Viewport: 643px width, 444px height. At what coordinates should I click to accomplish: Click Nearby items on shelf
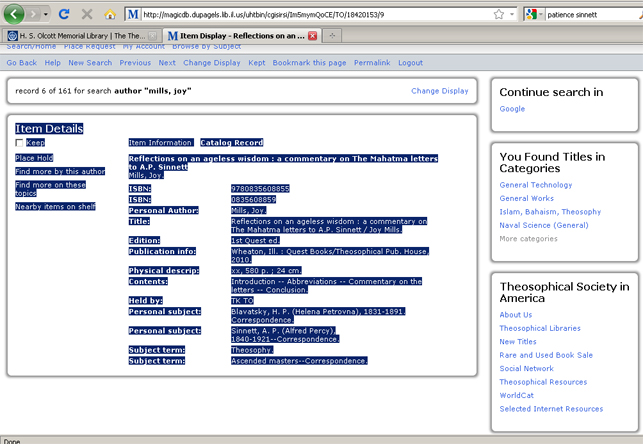[55, 207]
